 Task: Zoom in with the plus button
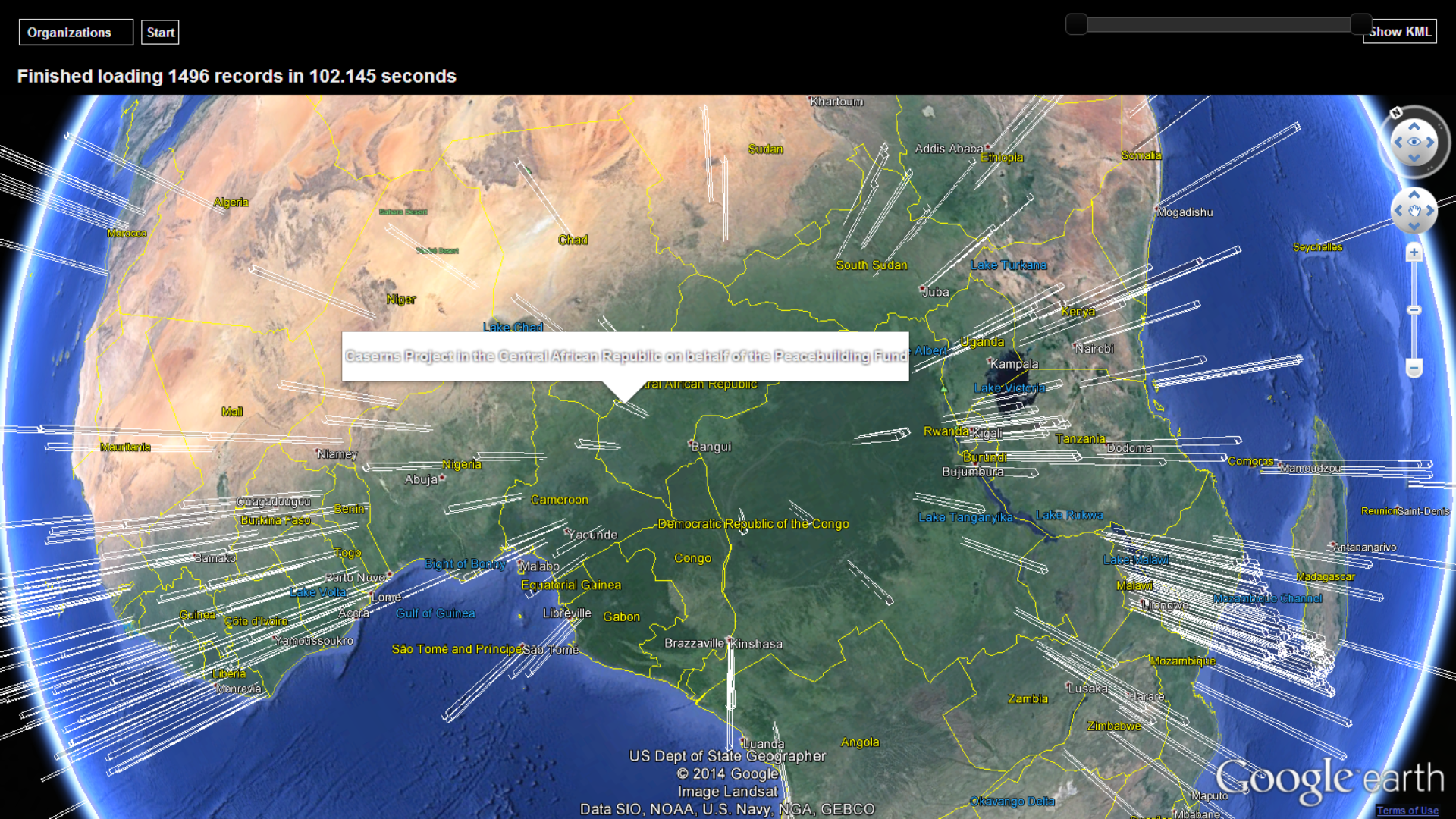pyautogui.click(x=1414, y=253)
